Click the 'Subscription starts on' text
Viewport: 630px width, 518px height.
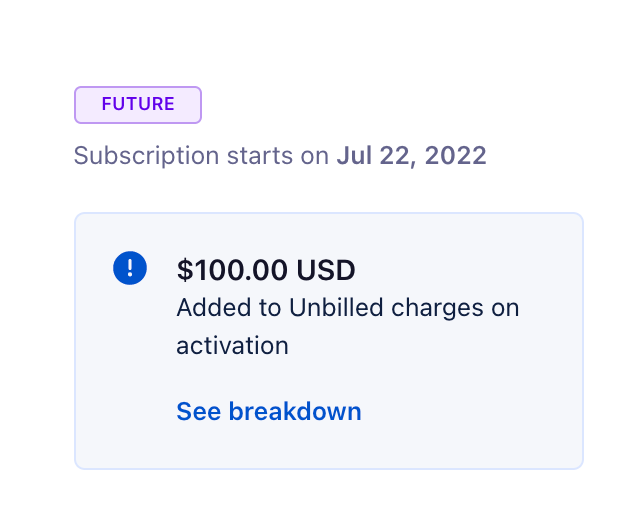tap(201, 156)
